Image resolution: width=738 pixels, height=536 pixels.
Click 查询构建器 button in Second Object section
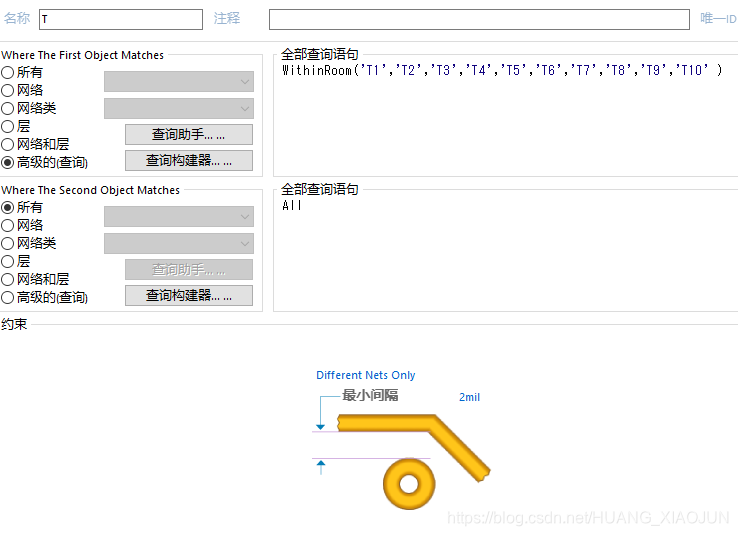coord(189,296)
